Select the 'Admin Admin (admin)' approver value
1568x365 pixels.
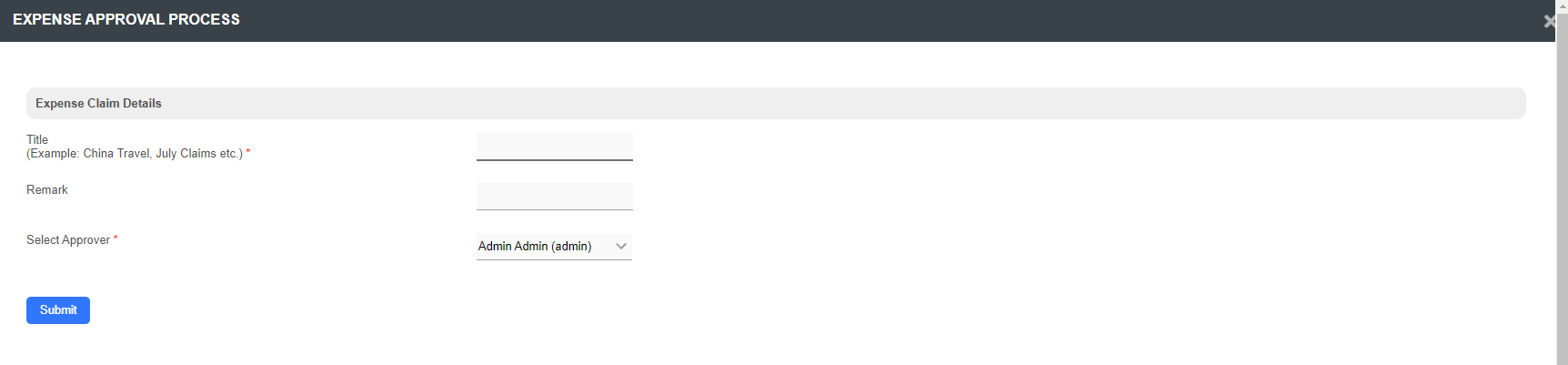pos(535,247)
